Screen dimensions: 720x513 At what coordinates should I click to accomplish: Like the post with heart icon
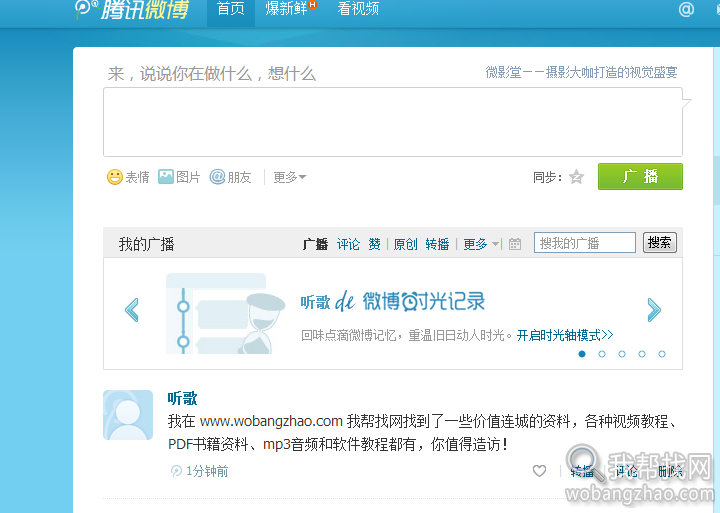(x=540, y=471)
